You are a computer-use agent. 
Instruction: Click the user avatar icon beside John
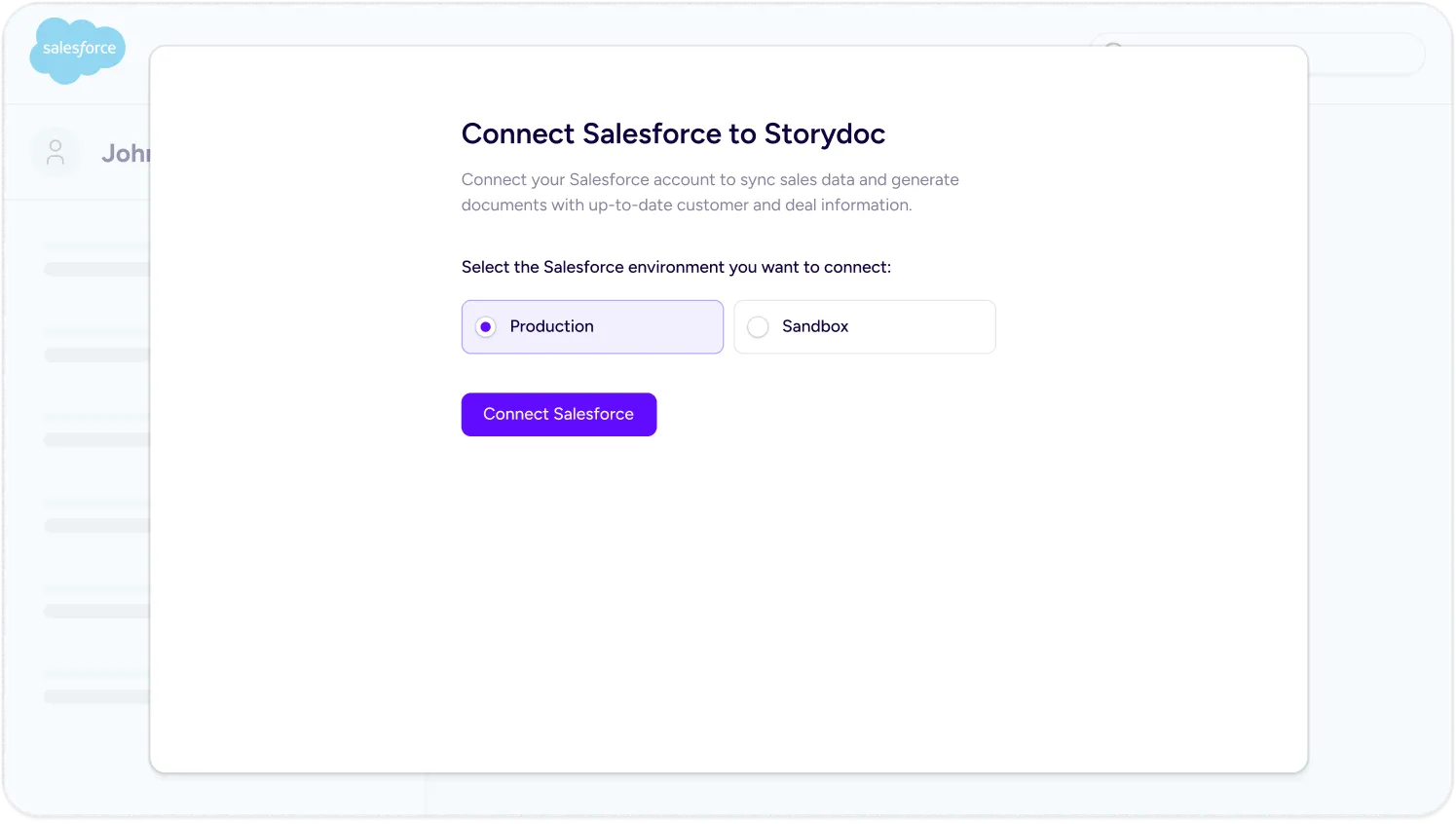point(56,153)
